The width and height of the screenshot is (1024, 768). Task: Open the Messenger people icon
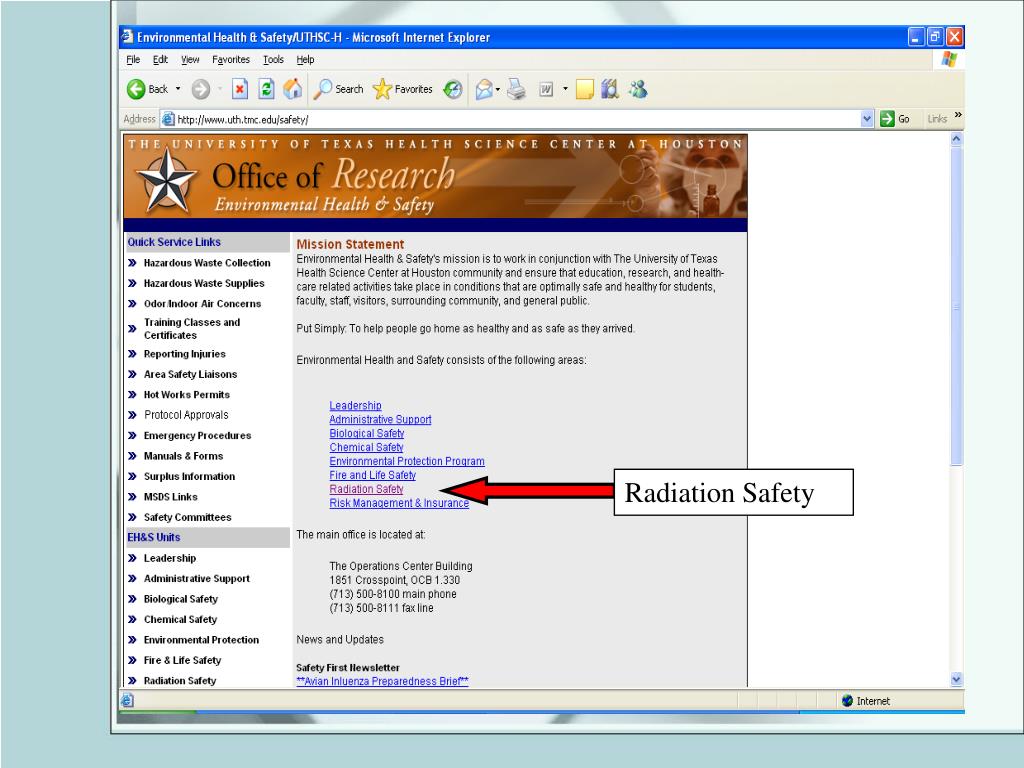[638, 89]
